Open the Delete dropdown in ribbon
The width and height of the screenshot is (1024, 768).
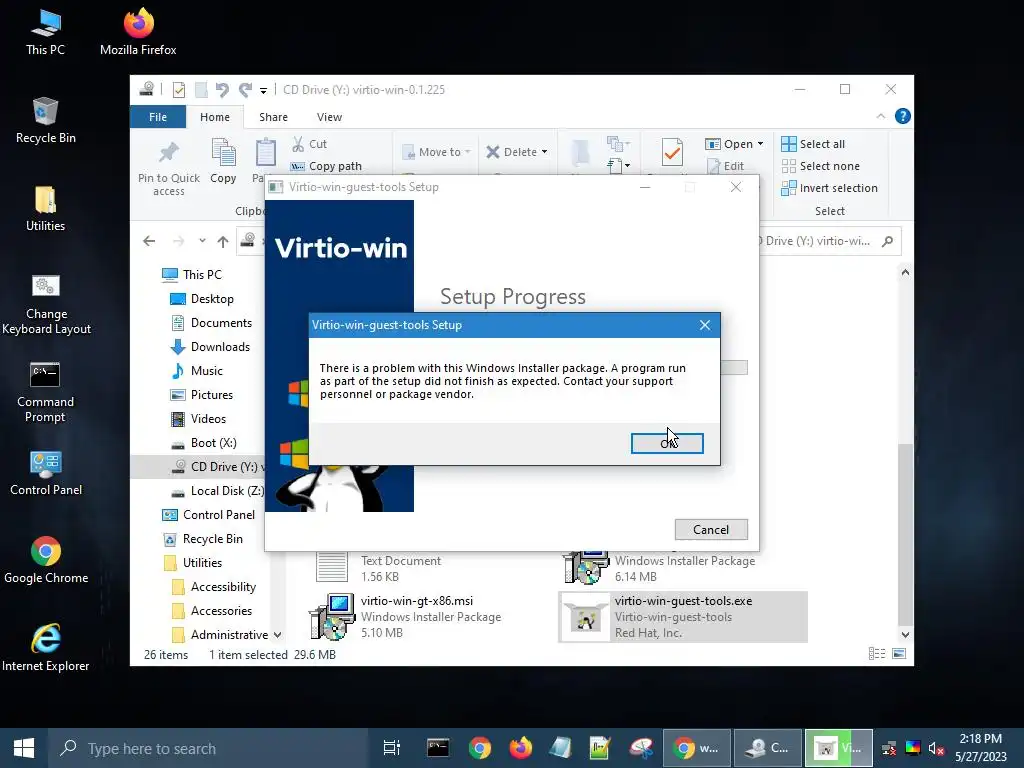(517, 152)
